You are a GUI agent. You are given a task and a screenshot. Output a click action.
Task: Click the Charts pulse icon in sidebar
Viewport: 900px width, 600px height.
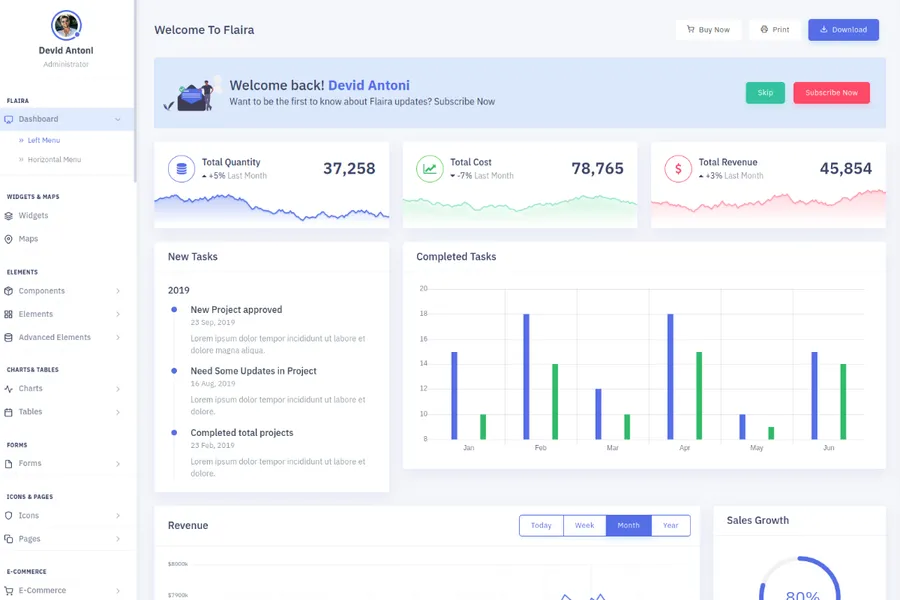[x=9, y=389]
